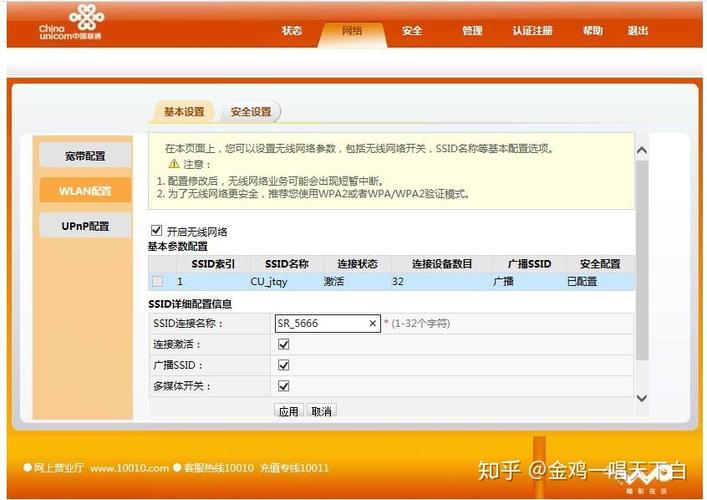Click the 连接状态 column header
The width and height of the screenshot is (707, 500).
click(x=357, y=264)
